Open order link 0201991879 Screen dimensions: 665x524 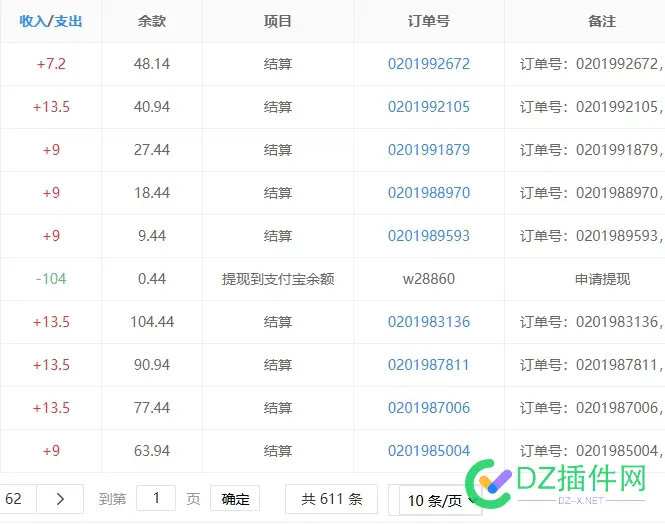point(429,150)
